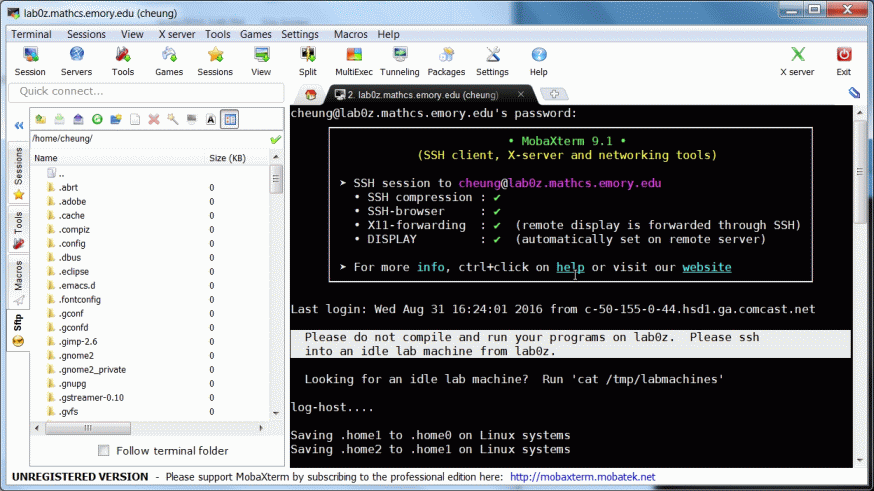Open the View toolbar icon

click(x=261, y=61)
